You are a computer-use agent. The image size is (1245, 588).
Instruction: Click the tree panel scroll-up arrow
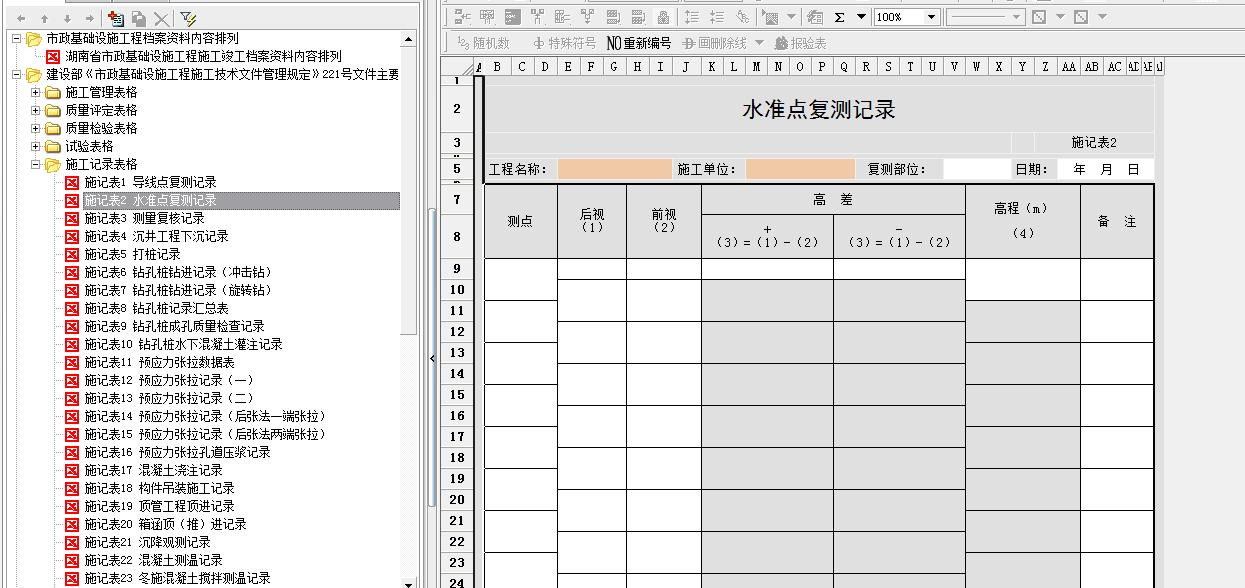tap(408, 39)
